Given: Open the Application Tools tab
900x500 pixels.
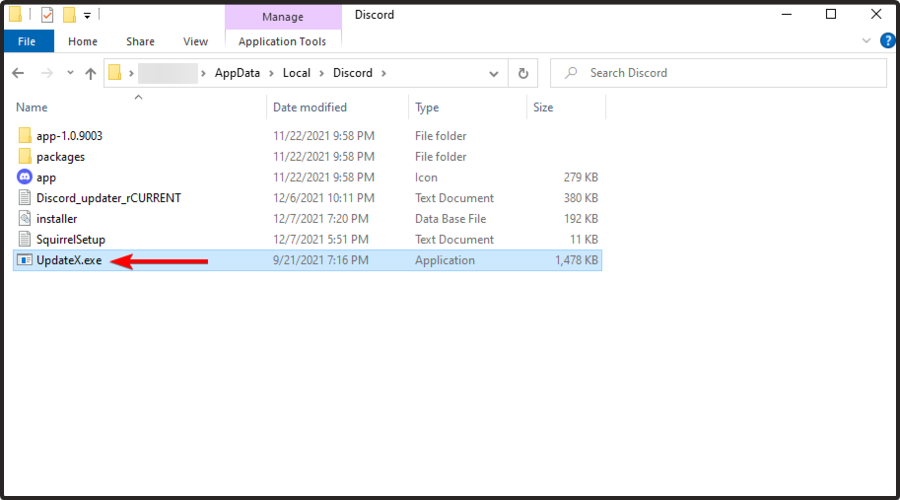Looking at the screenshot, I should (x=282, y=41).
